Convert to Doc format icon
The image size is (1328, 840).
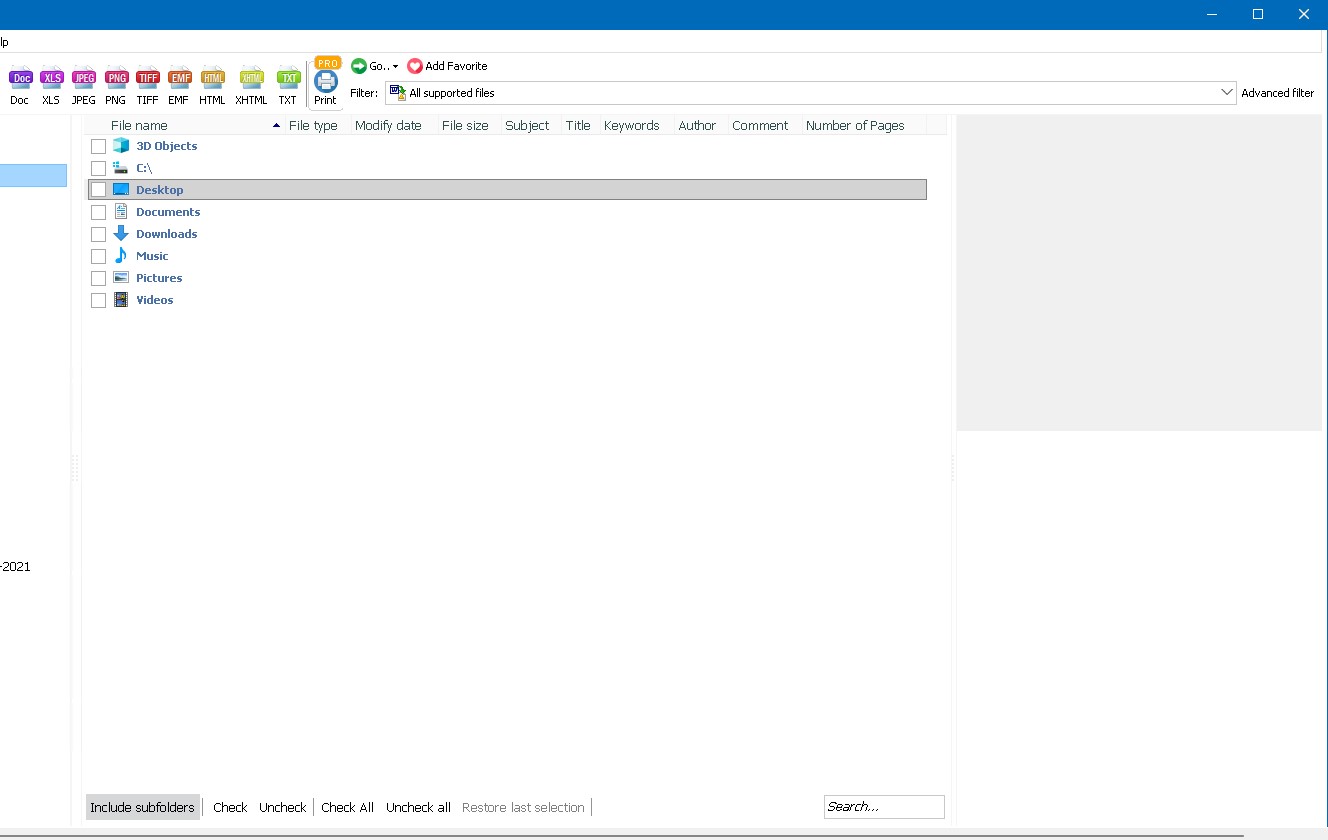tap(21, 78)
